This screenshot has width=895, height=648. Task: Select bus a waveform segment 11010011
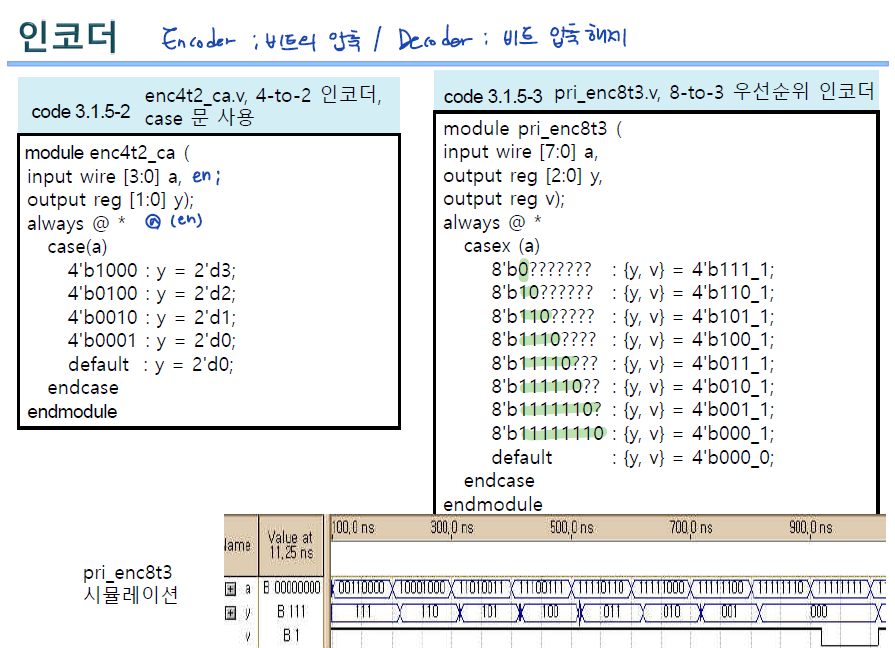click(x=481, y=587)
